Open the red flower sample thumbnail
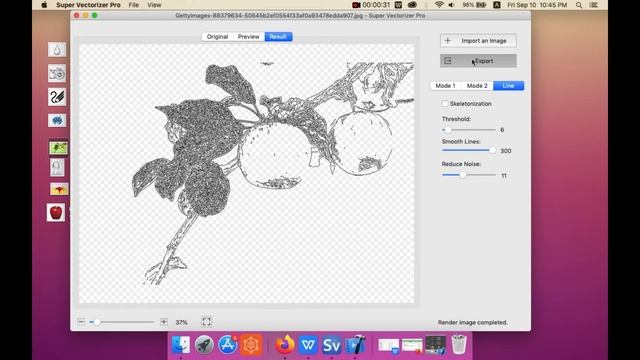Viewport: 640px width, 360px height. 59,189
